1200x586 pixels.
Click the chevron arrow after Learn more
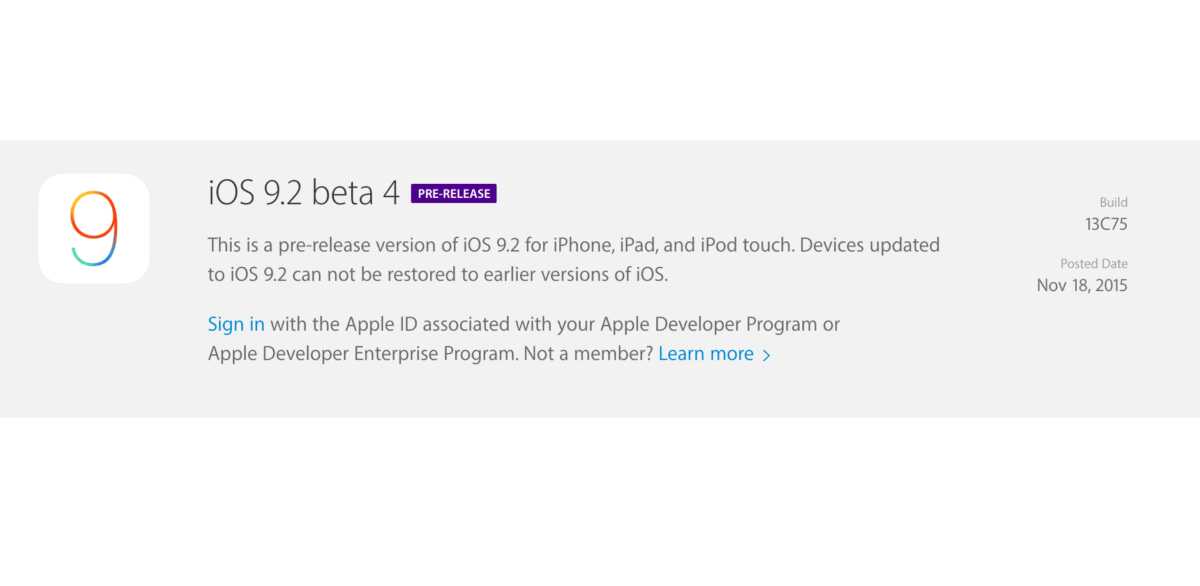coord(767,355)
